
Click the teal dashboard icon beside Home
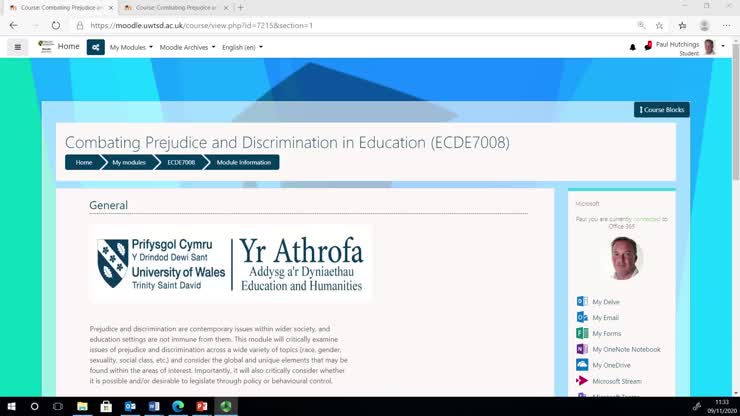[95, 47]
